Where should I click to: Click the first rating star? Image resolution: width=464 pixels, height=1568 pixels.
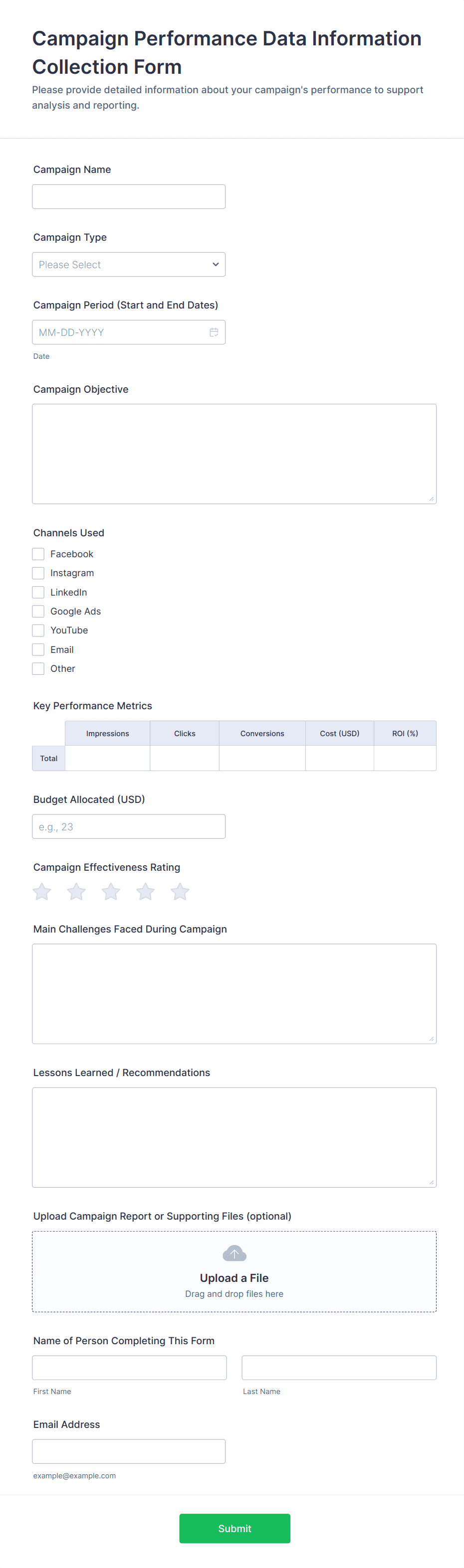point(42,892)
